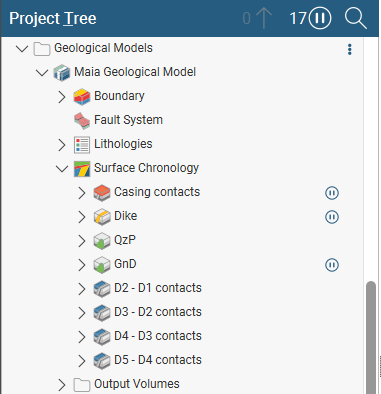Toggle the pause icon on GnD row
This screenshot has height=394, width=381.
tap(332, 265)
